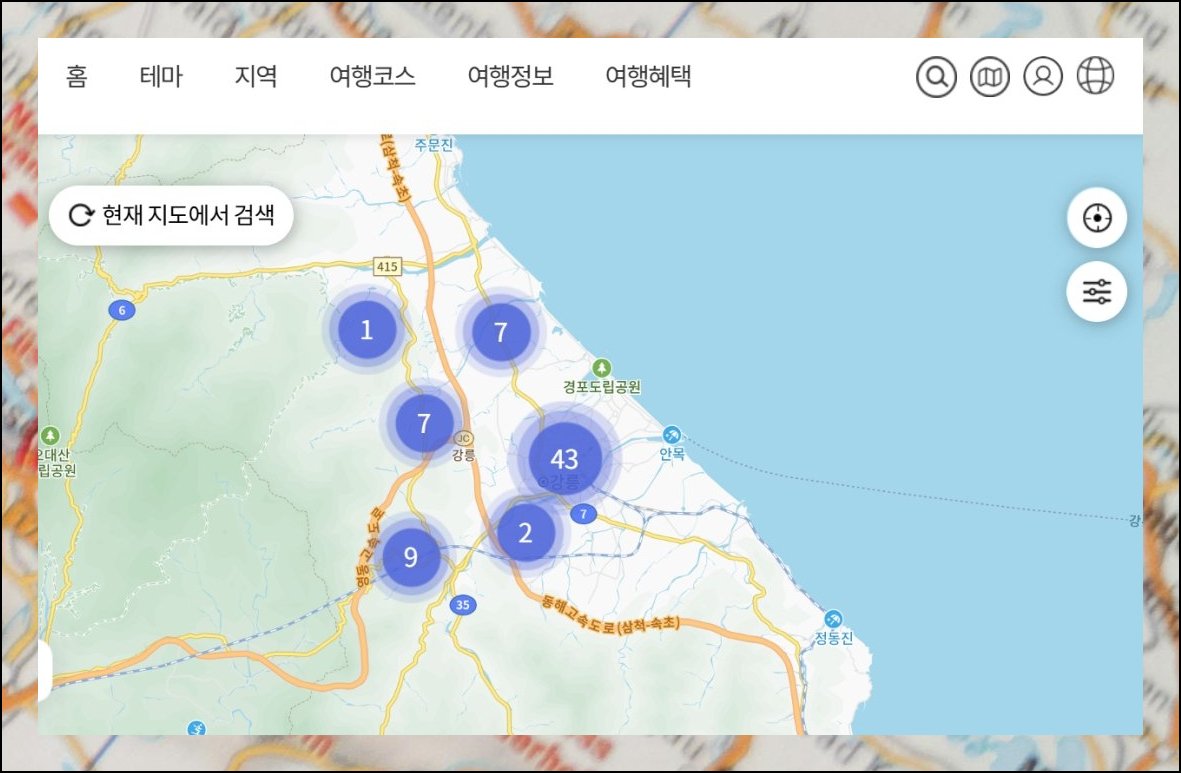Click the 강릉 JC junction marker
The width and height of the screenshot is (1181, 773).
pos(464,438)
